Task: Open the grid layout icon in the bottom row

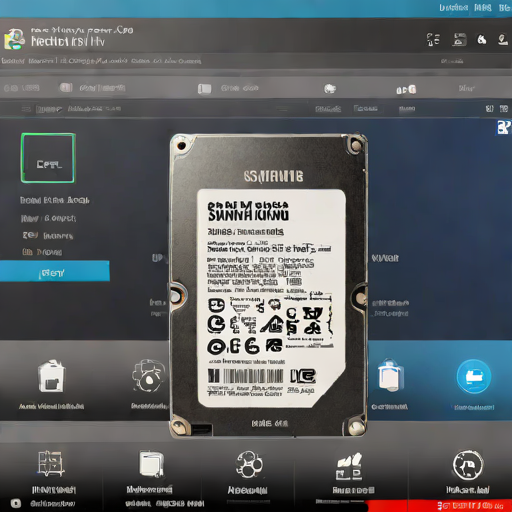Action: pos(50,463)
